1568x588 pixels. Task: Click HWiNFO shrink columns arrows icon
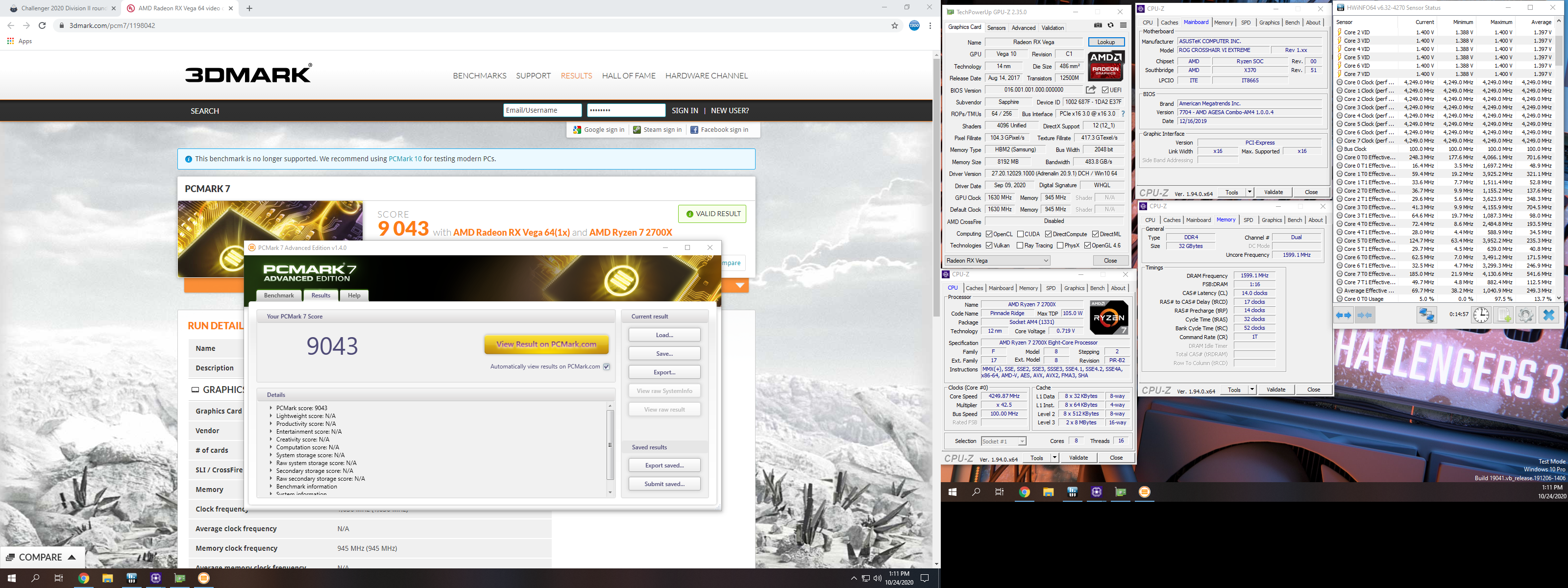point(1365,315)
